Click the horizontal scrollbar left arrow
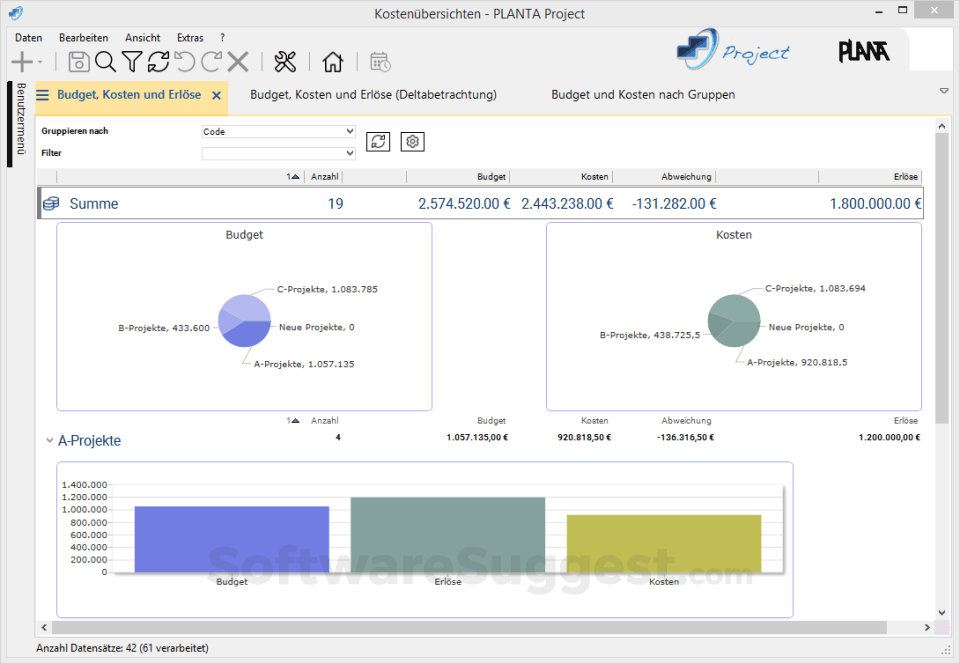This screenshot has width=960, height=664. pos(43,627)
